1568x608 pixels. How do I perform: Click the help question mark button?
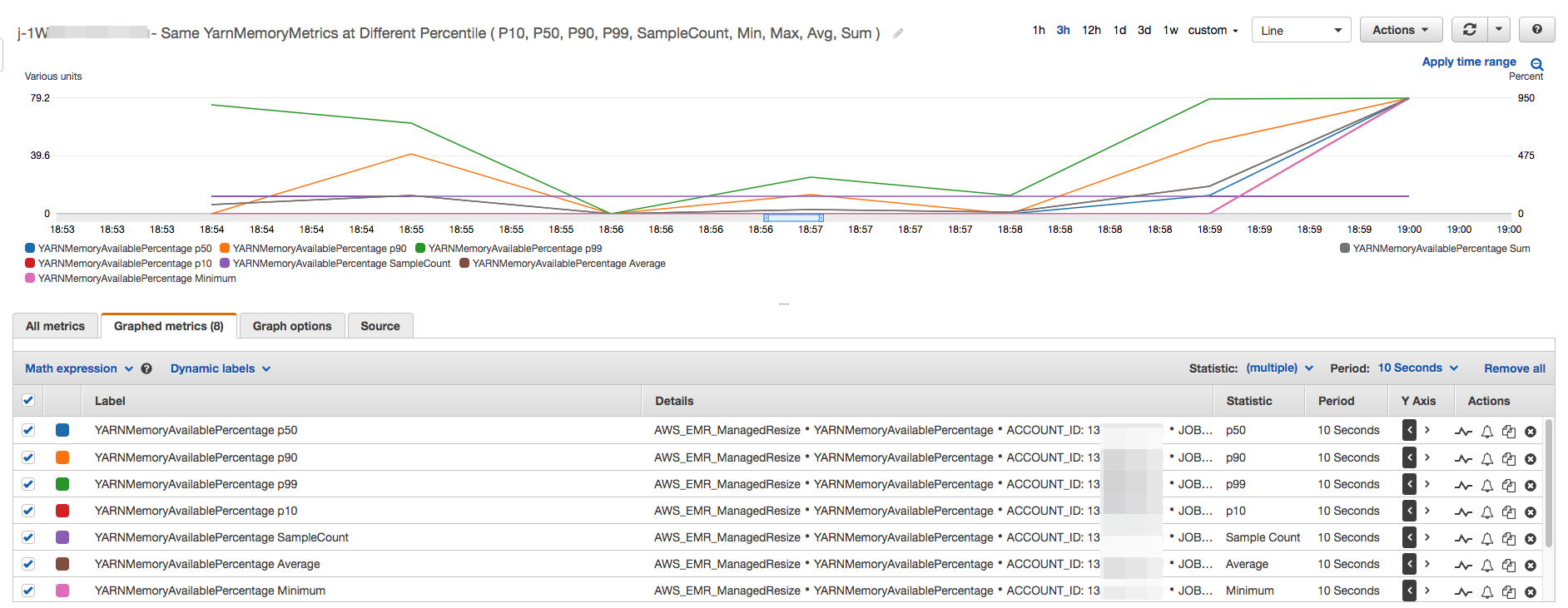click(1536, 30)
